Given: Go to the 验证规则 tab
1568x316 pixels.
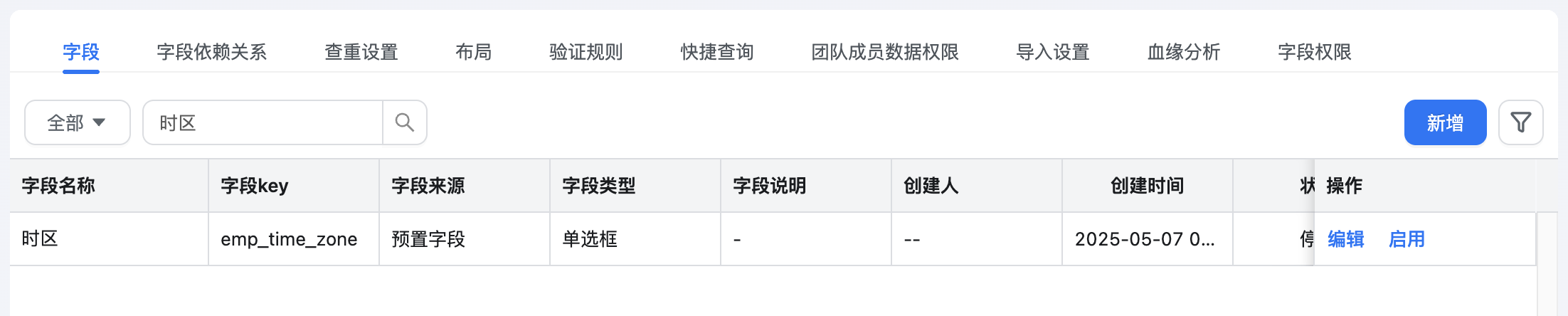Looking at the screenshot, I should pos(586,52).
